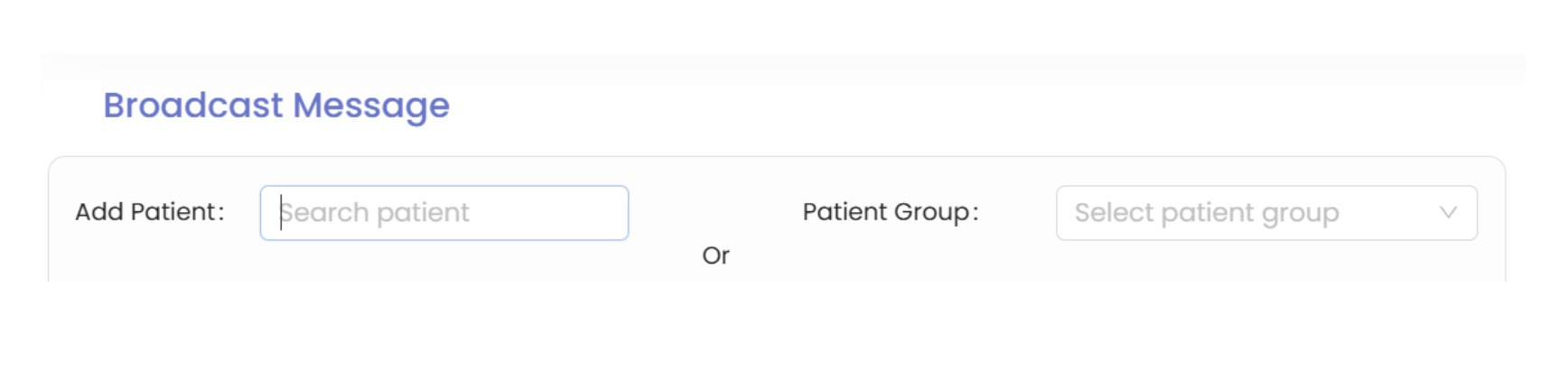Click the Patient Group label
This screenshot has width=1568, height=372.
click(890, 212)
